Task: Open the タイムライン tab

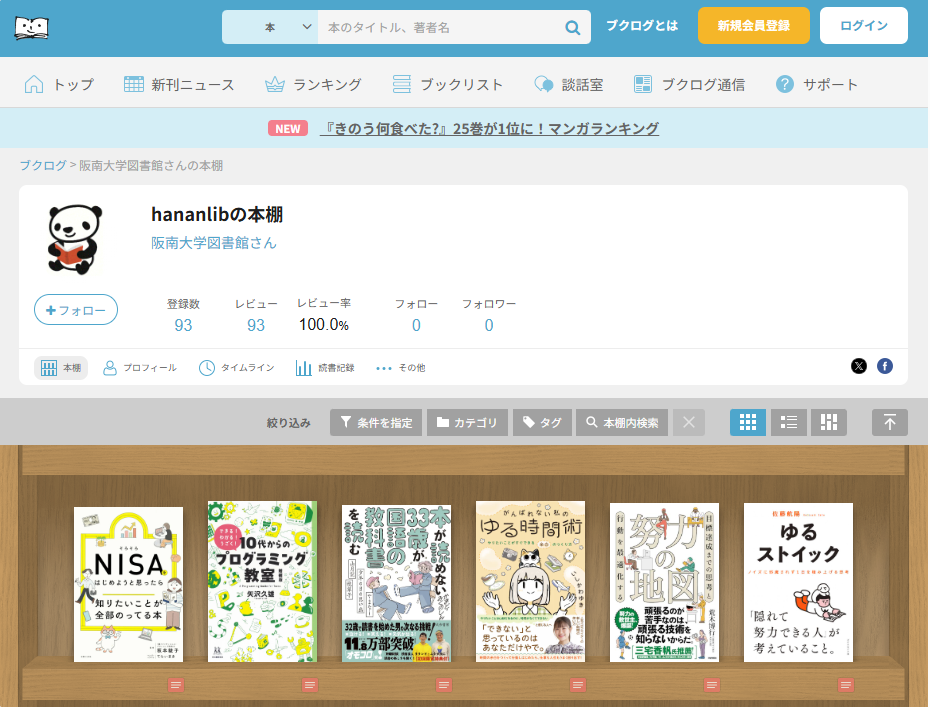Action: (x=236, y=368)
